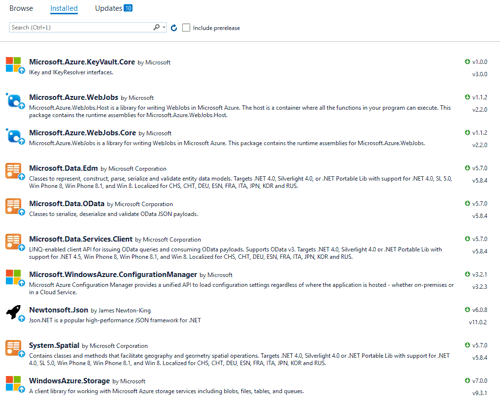Click the search magnifier icon

click(156, 27)
